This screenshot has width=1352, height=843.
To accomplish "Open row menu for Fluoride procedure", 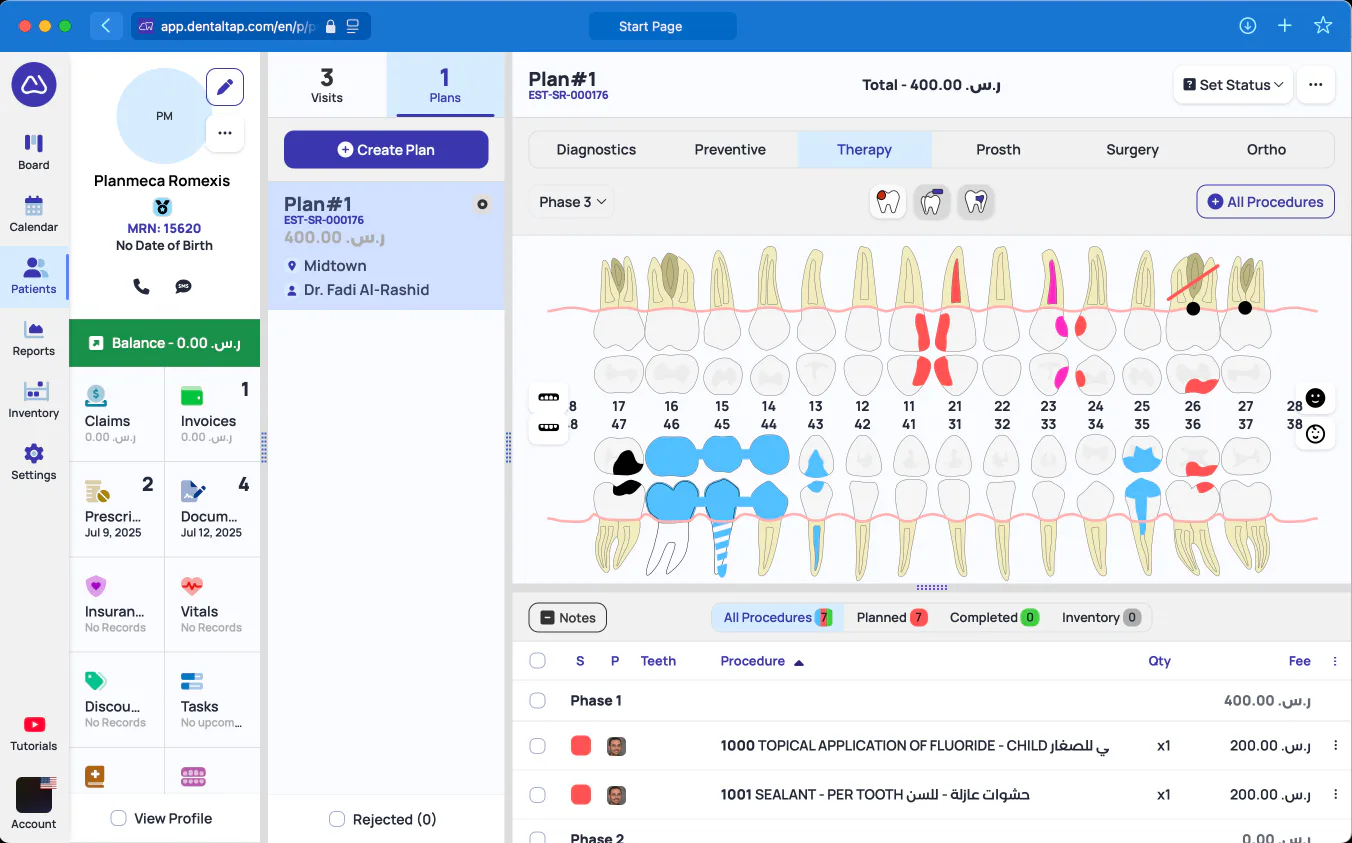I will (1335, 746).
